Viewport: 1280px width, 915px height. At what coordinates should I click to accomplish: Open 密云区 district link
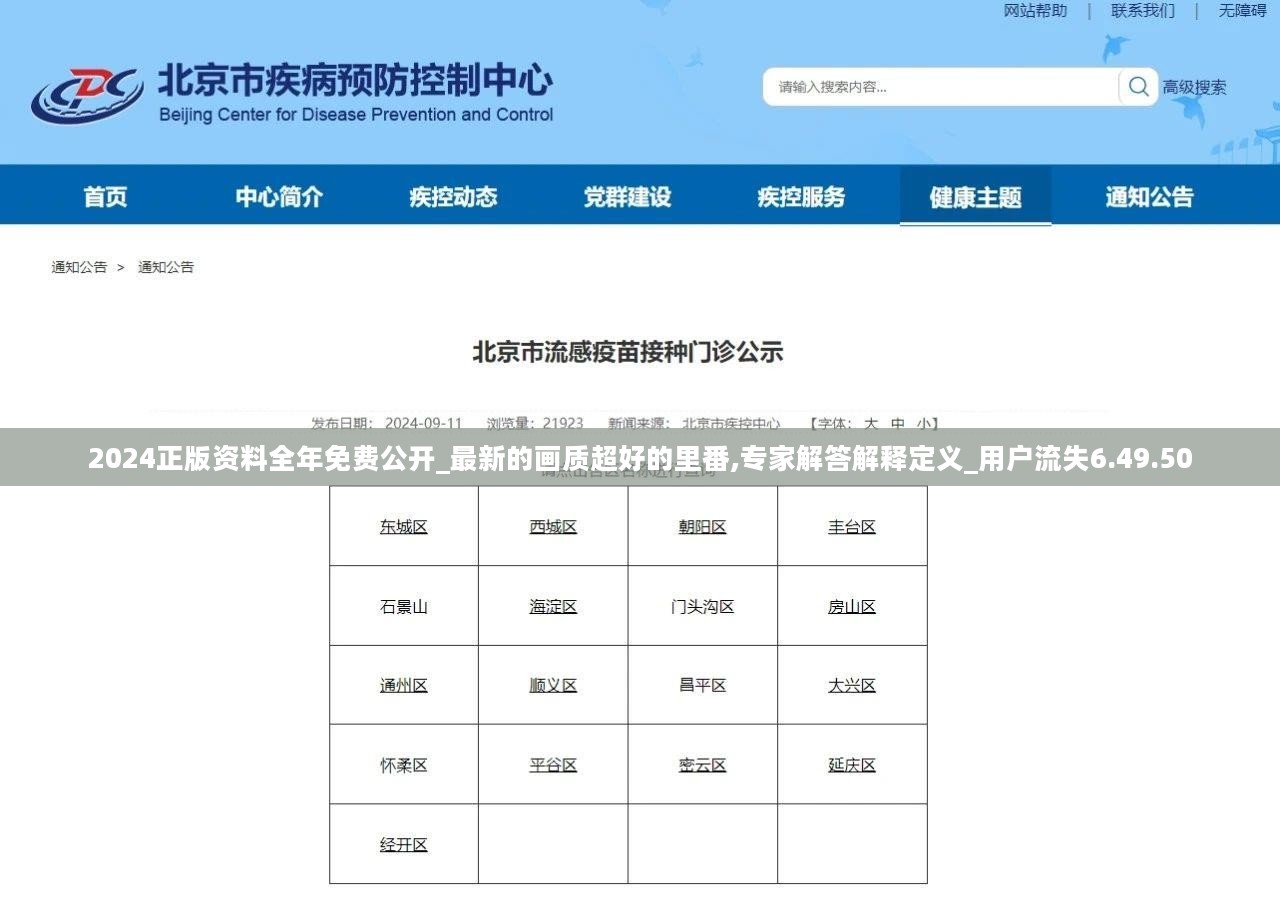[x=702, y=765]
